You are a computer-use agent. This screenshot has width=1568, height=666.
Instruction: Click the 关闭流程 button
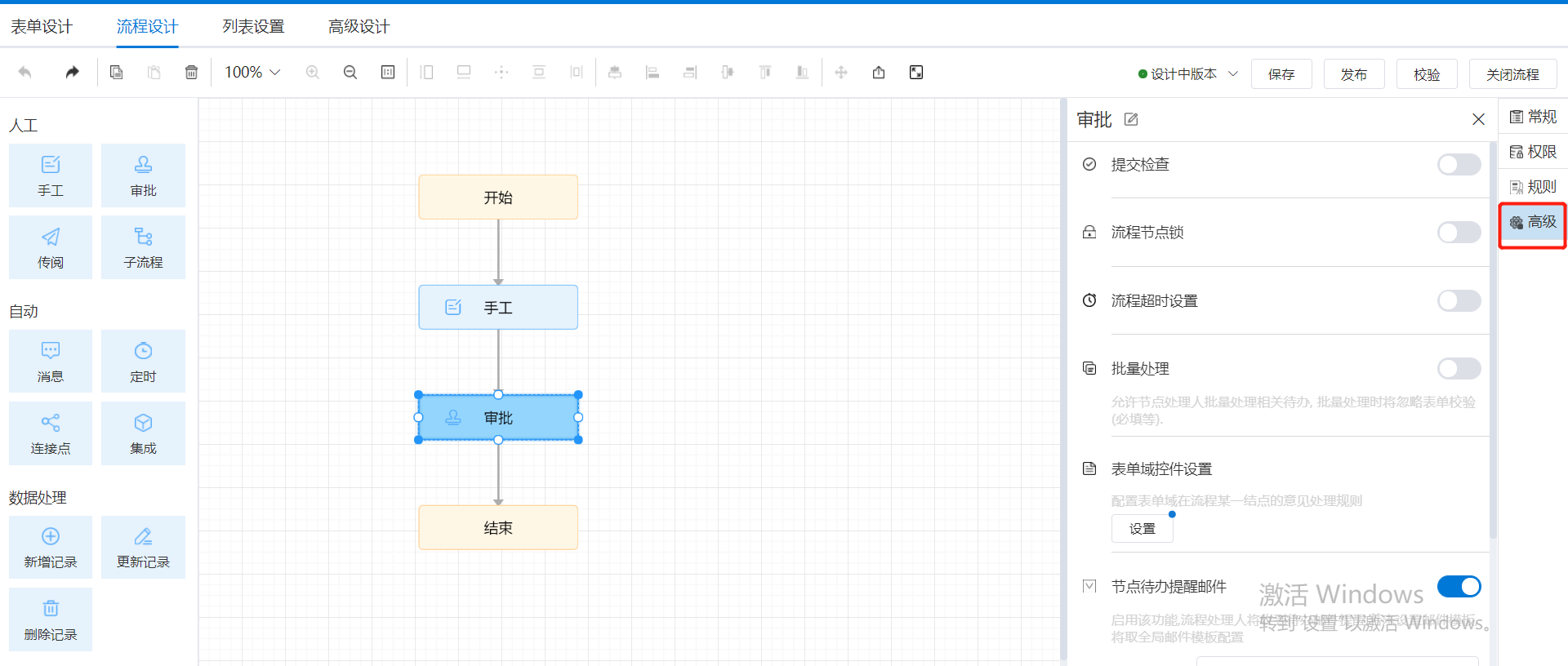tap(1512, 74)
